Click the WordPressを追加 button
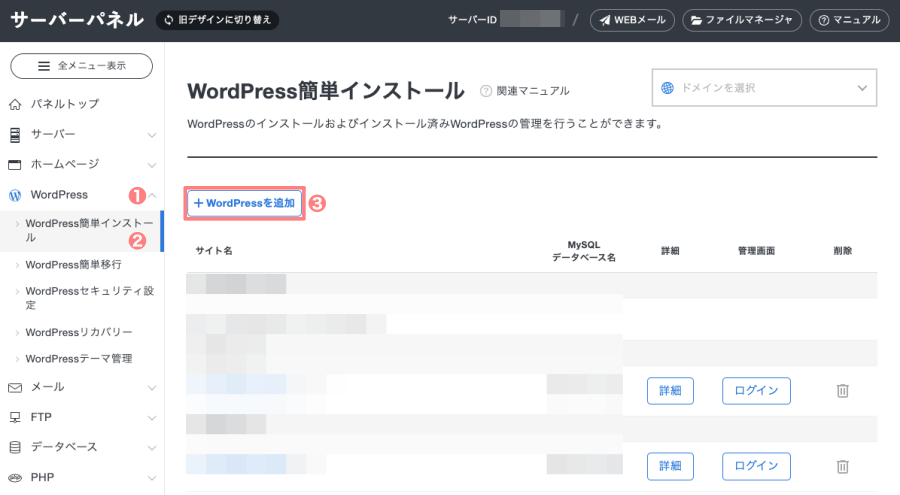 245,203
